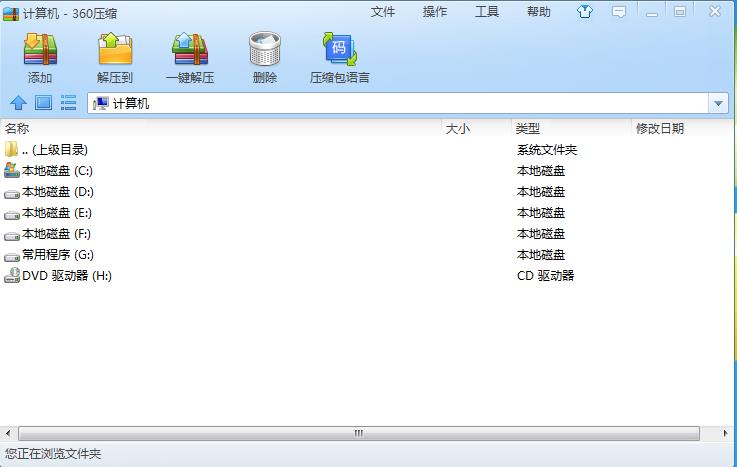The image size is (737, 467).
Task: Click the 您正在浏览文件夹 status bar text
Action: [x=53, y=454]
